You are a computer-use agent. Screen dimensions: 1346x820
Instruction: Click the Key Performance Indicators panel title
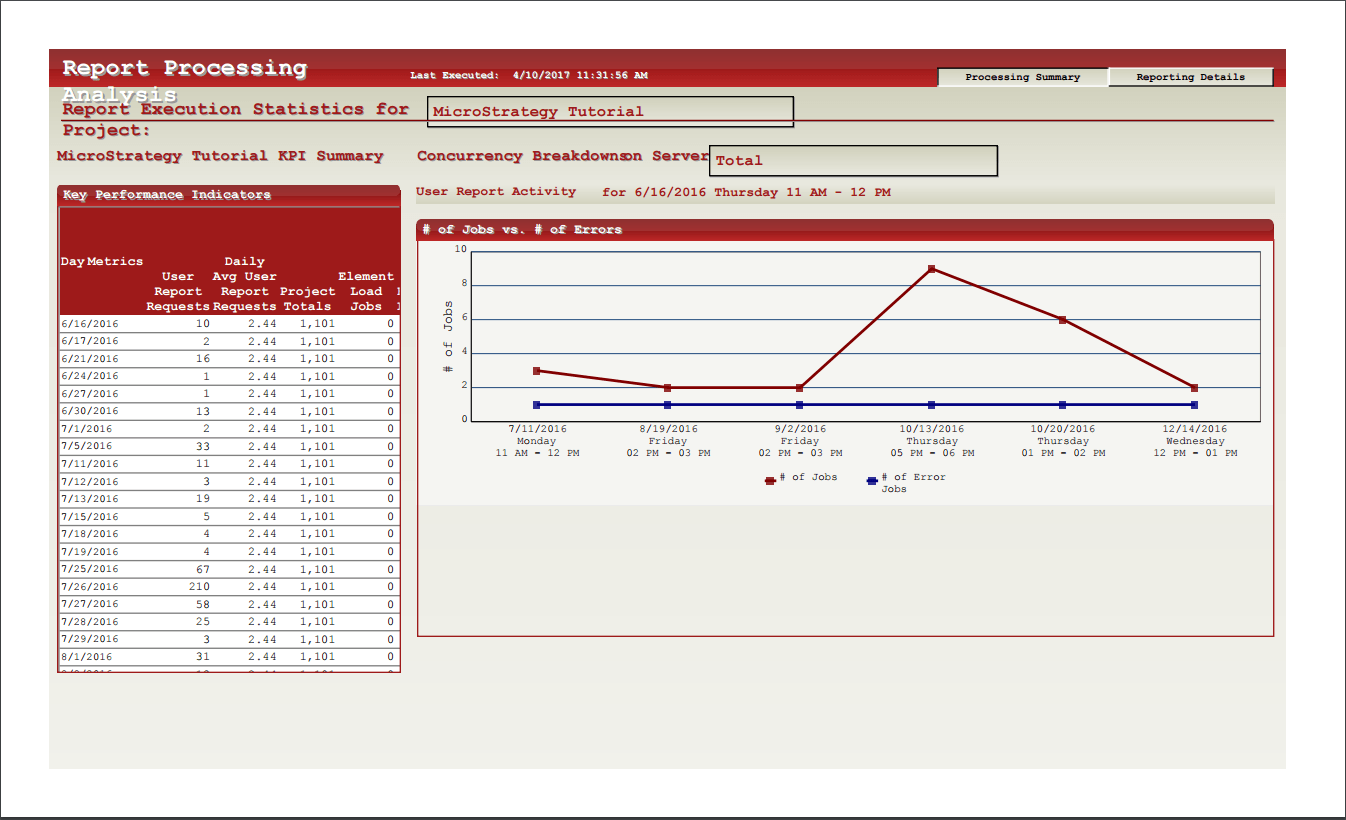click(x=167, y=195)
